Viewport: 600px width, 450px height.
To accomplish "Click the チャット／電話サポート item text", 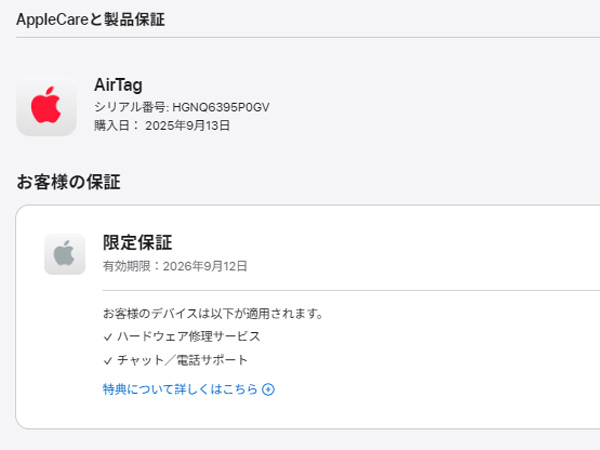I will (x=182, y=360).
